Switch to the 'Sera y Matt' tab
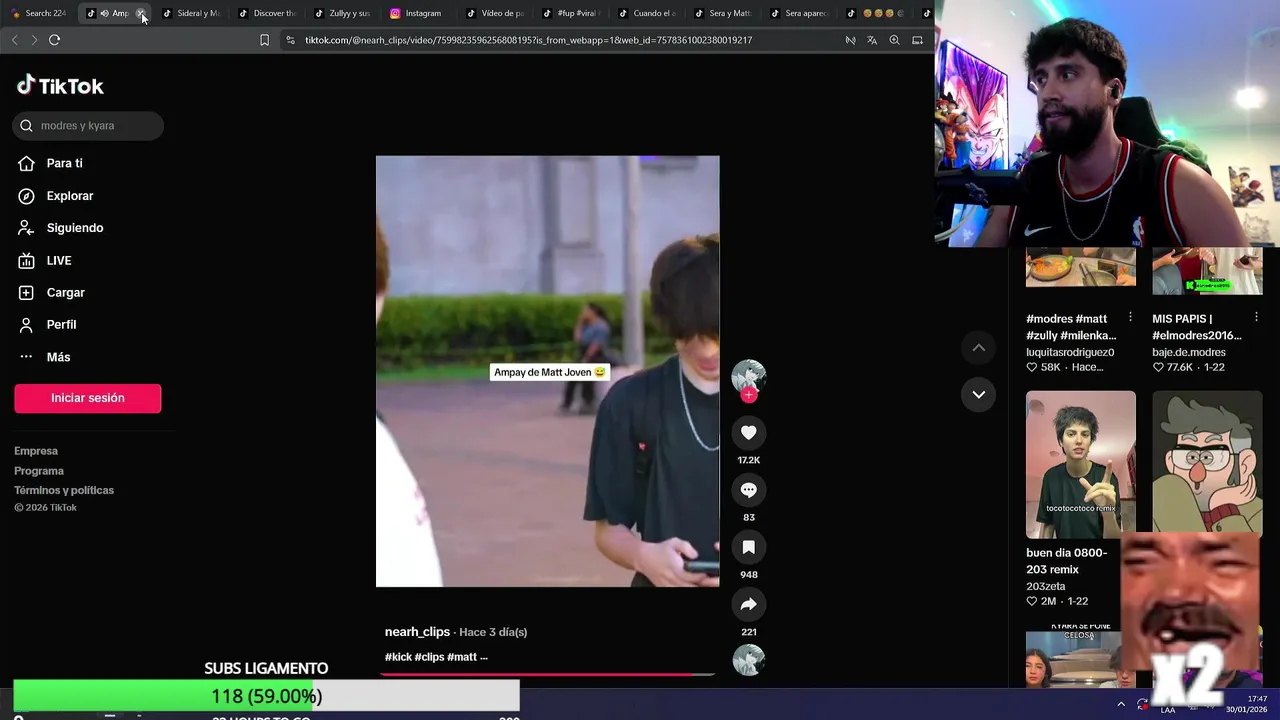Screen dimensions: 1280x720 (x=723, y=13)
